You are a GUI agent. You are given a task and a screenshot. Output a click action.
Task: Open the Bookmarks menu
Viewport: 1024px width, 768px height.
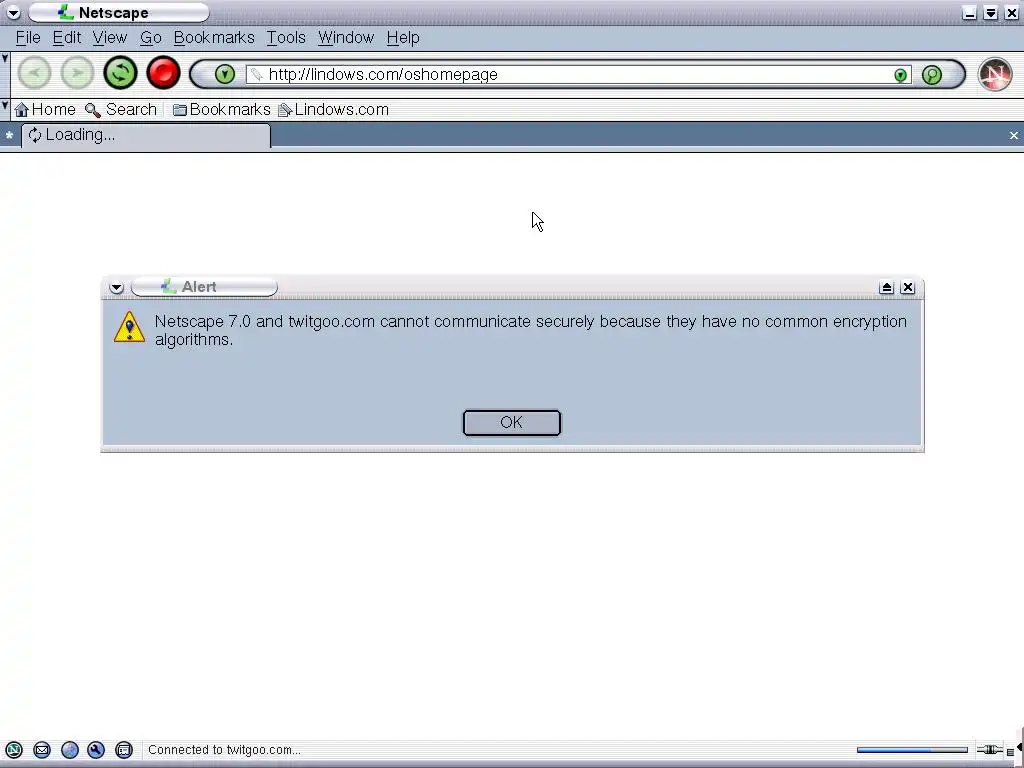point(214,38)
